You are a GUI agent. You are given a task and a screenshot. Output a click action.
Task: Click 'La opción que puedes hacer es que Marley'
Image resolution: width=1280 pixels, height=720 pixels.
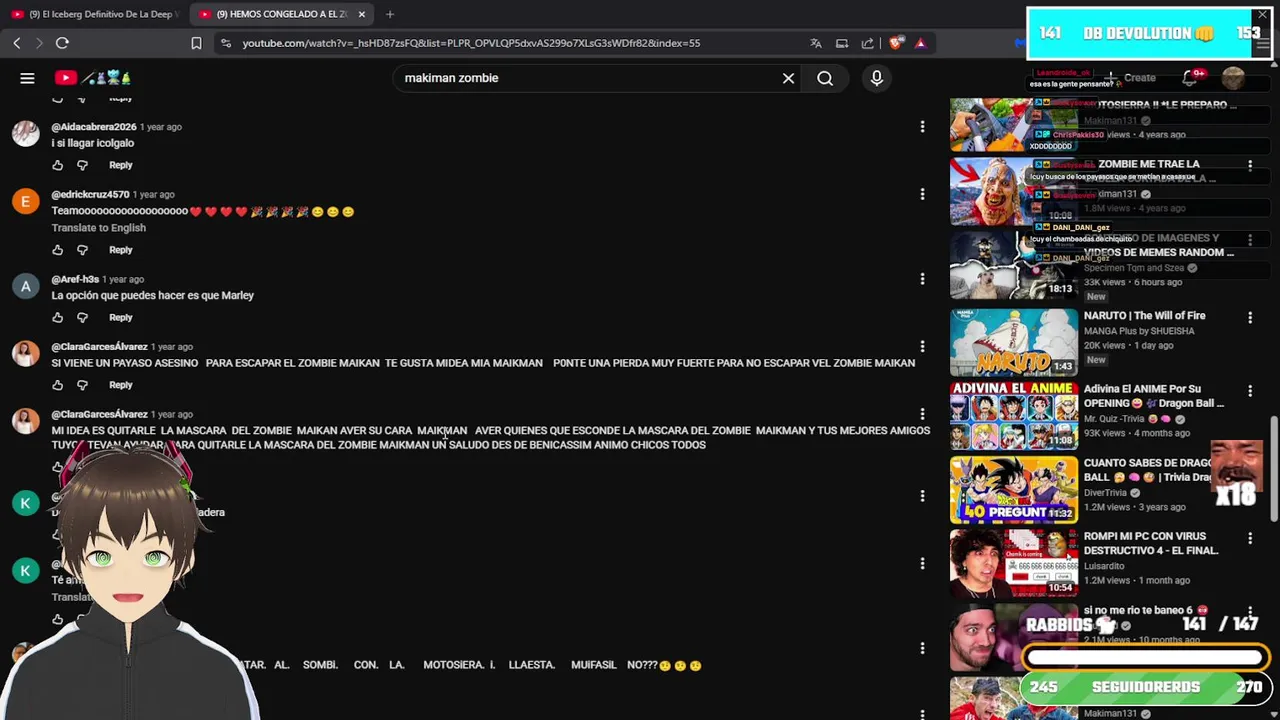click(x=153, y=296)
